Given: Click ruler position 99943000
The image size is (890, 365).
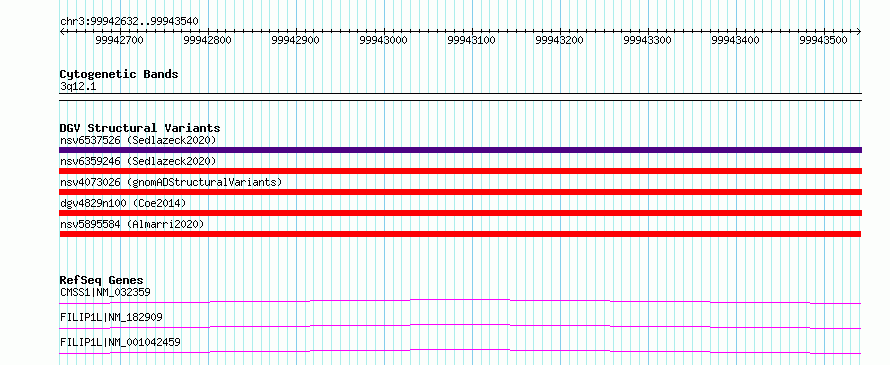Looking at the screenshot, I should 384,40.
